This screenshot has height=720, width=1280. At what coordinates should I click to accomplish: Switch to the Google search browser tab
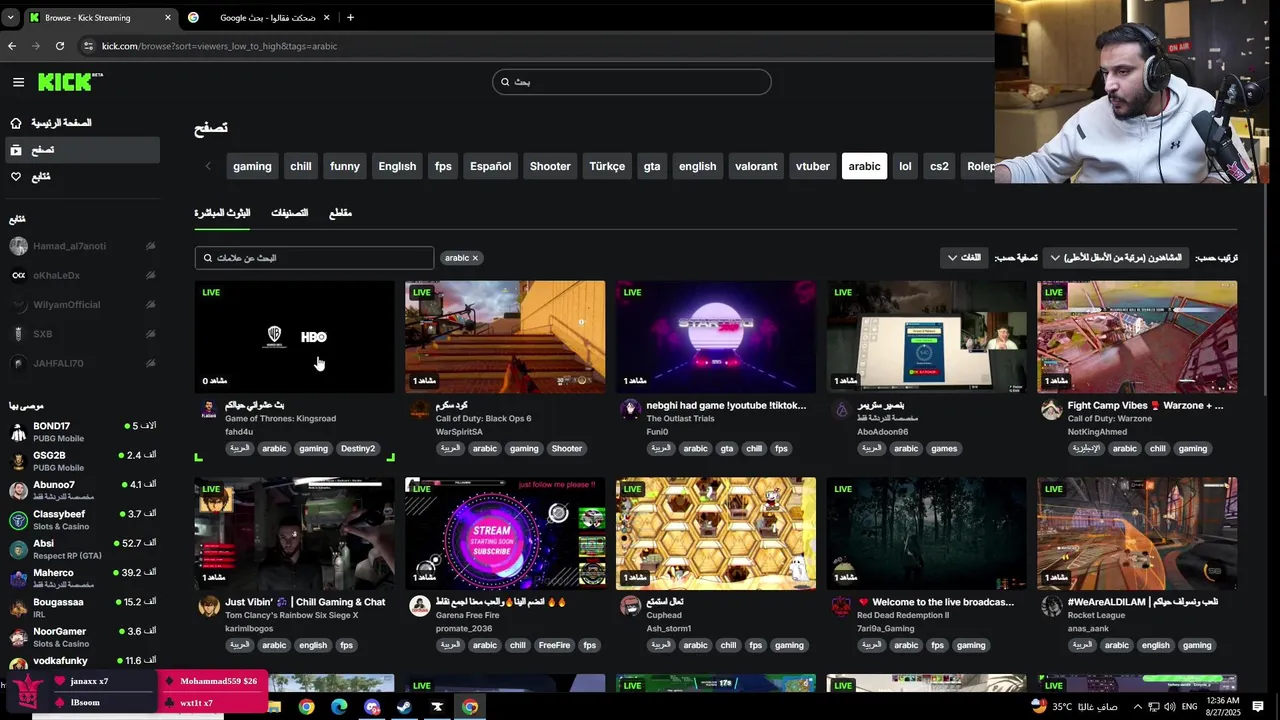[x=260, y=17]
